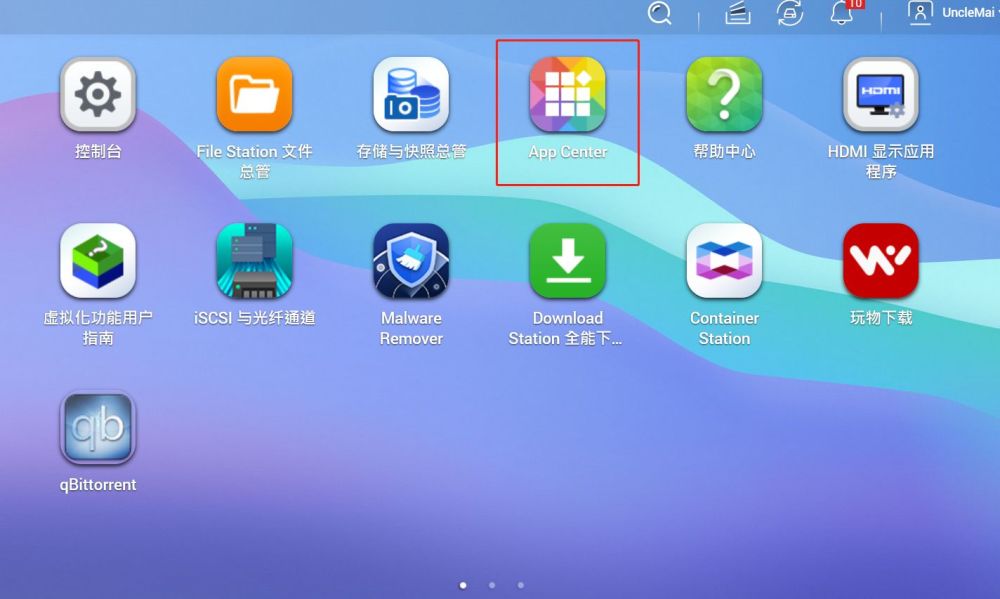Click the '帮助中心' label text
The height and width of the screenshot is (599, 1000).
coord(724,151)
